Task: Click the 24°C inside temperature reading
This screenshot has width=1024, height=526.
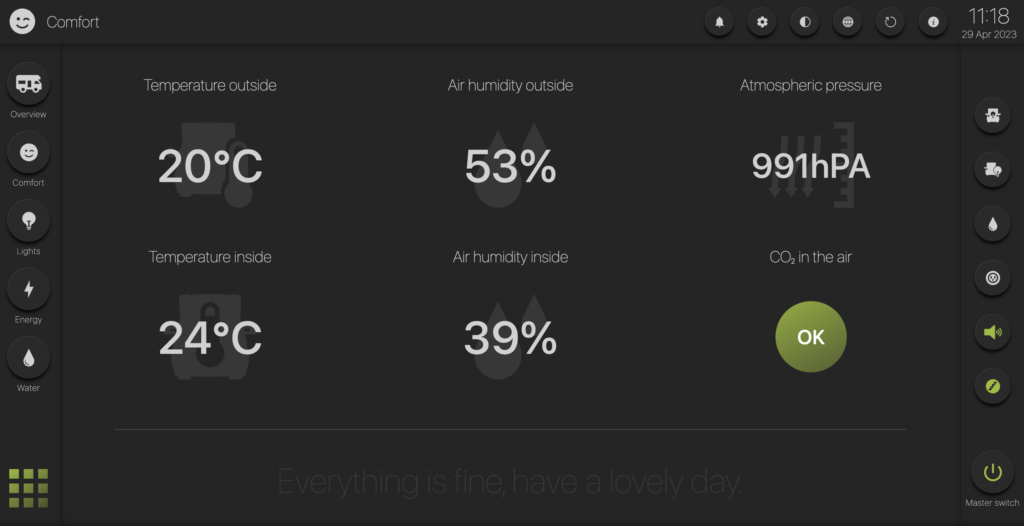Action: tap(210, 338)
